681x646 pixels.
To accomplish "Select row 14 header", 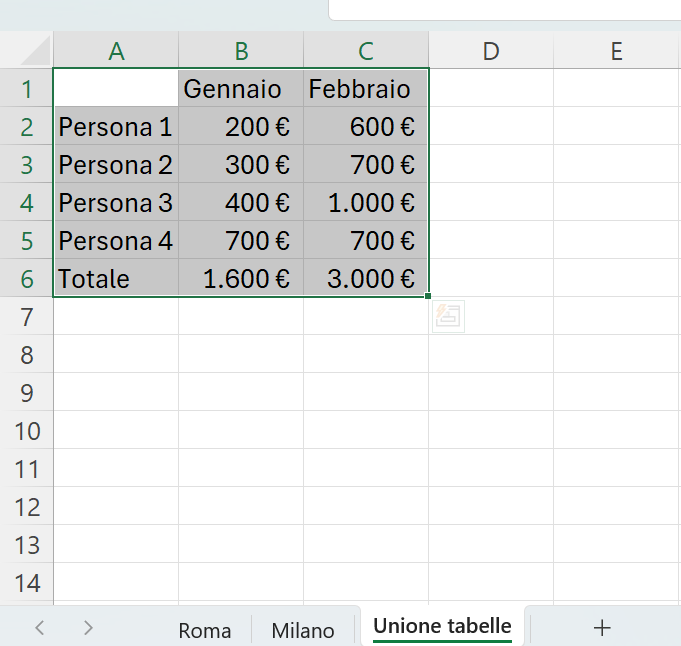I will [x=26, y=583].
